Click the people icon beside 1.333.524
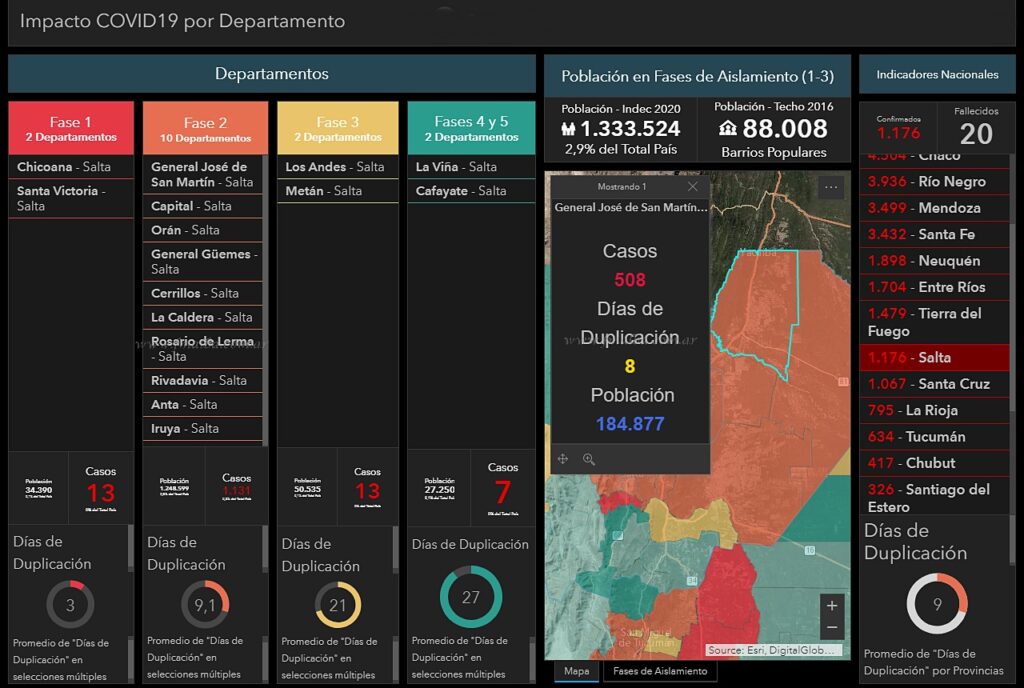 [x=568, y=129]
